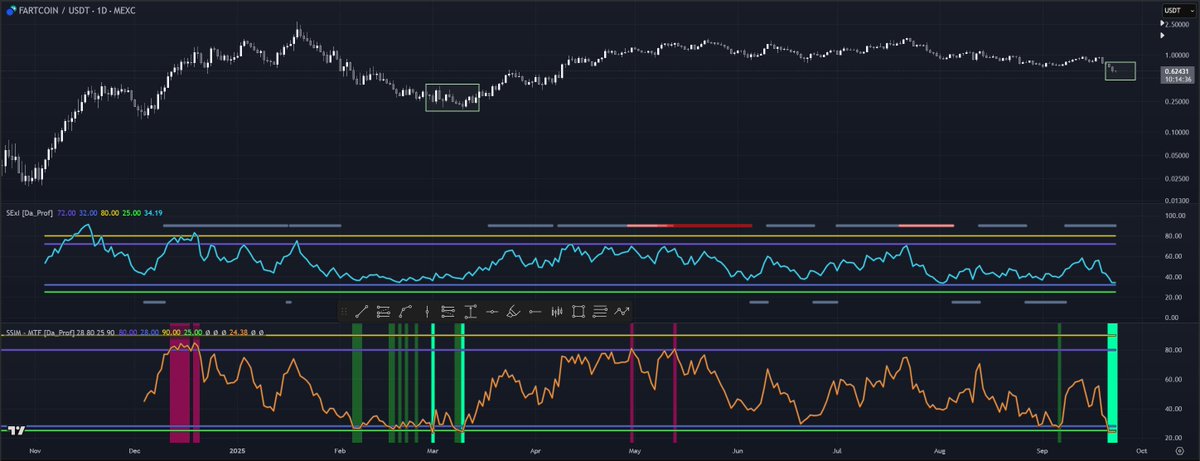Choose the Horizontal Line drawing tool

492,311
